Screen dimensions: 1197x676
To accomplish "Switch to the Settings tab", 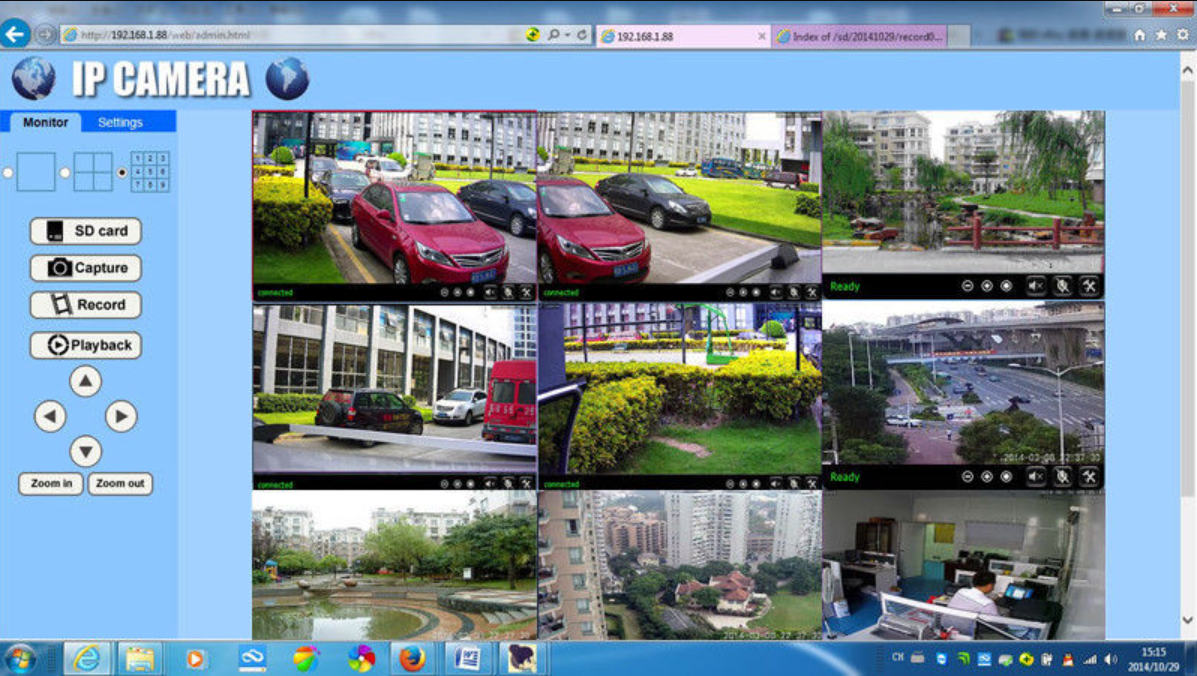I will [x=120, y=122].
